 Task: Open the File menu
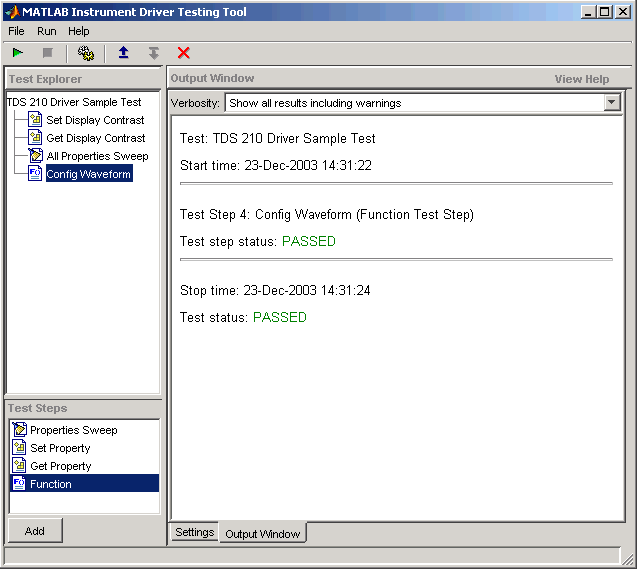pyautogui.click(x=16, y=32)
